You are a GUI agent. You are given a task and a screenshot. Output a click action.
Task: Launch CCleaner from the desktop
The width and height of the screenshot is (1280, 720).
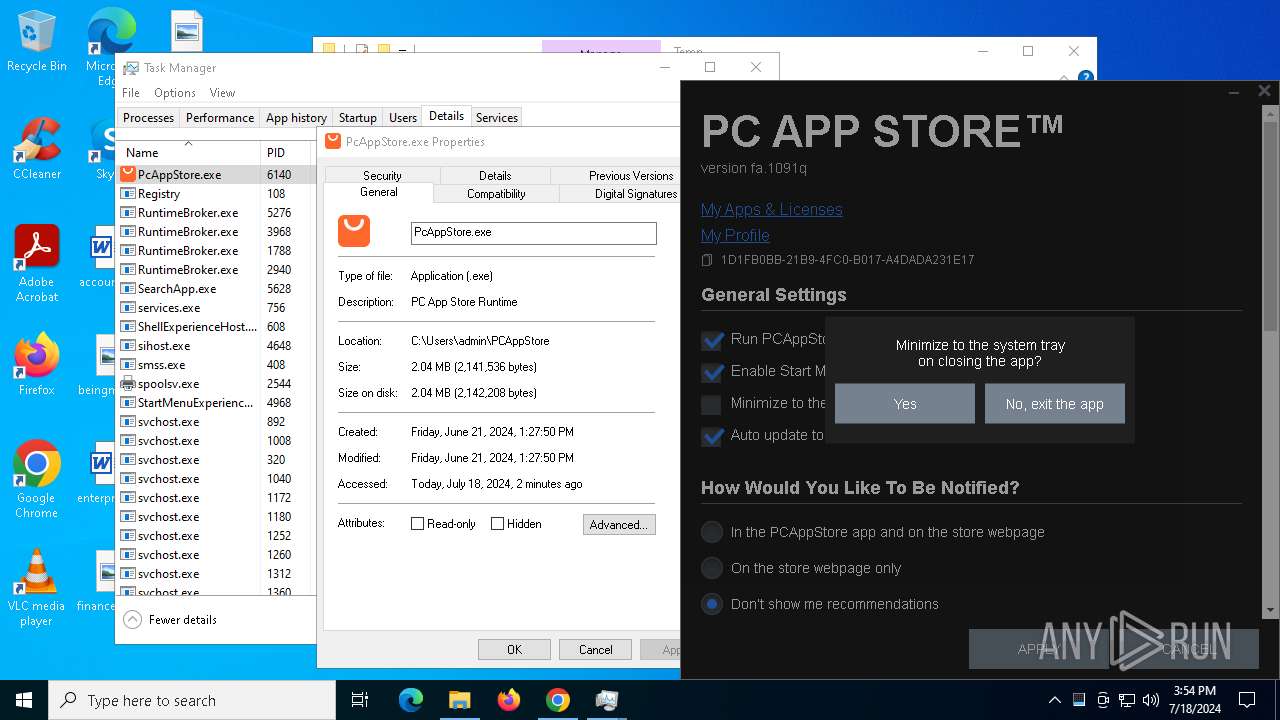click(36, 150)
